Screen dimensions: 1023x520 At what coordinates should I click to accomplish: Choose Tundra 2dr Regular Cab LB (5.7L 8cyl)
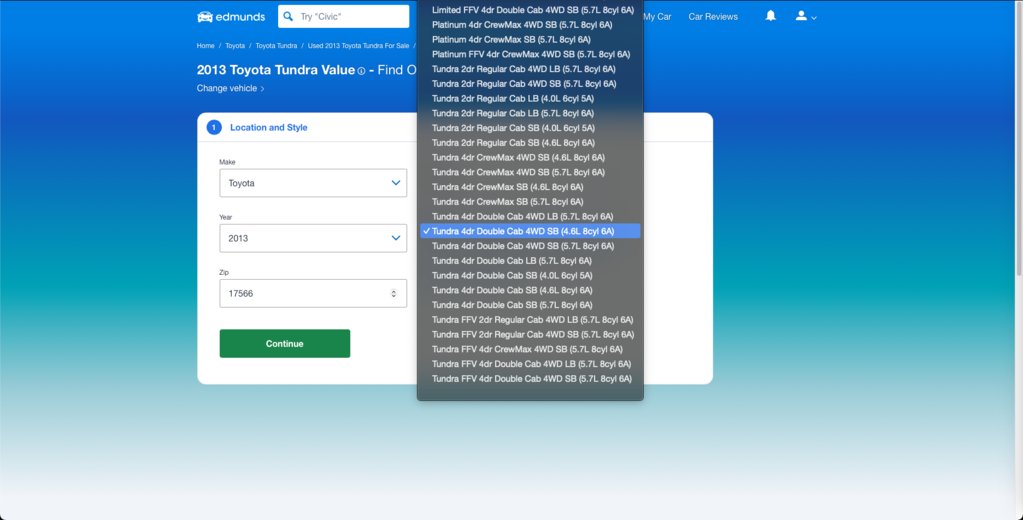tap(530, 114)
